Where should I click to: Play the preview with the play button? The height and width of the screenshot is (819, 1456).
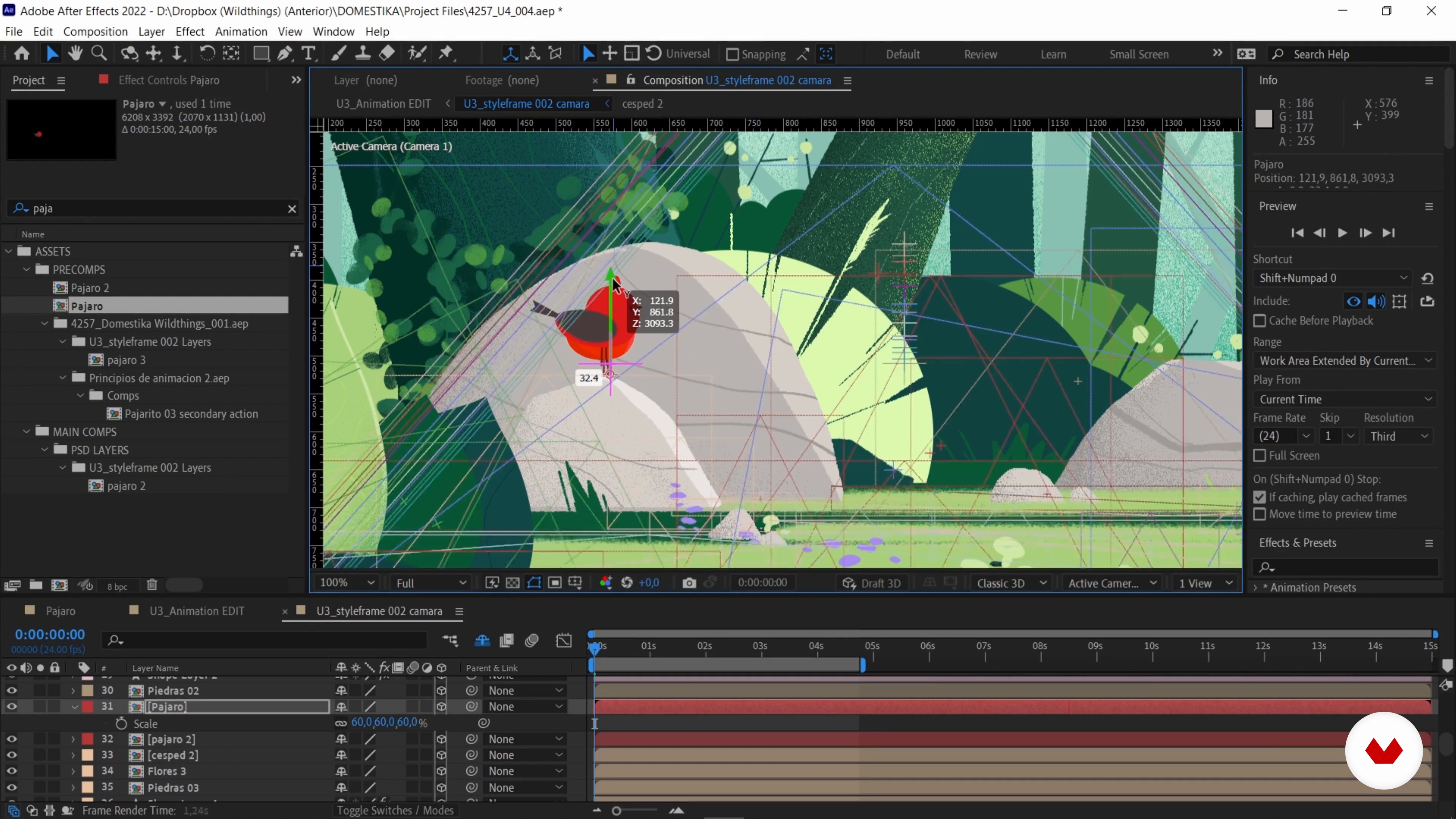coord(1342,233)
